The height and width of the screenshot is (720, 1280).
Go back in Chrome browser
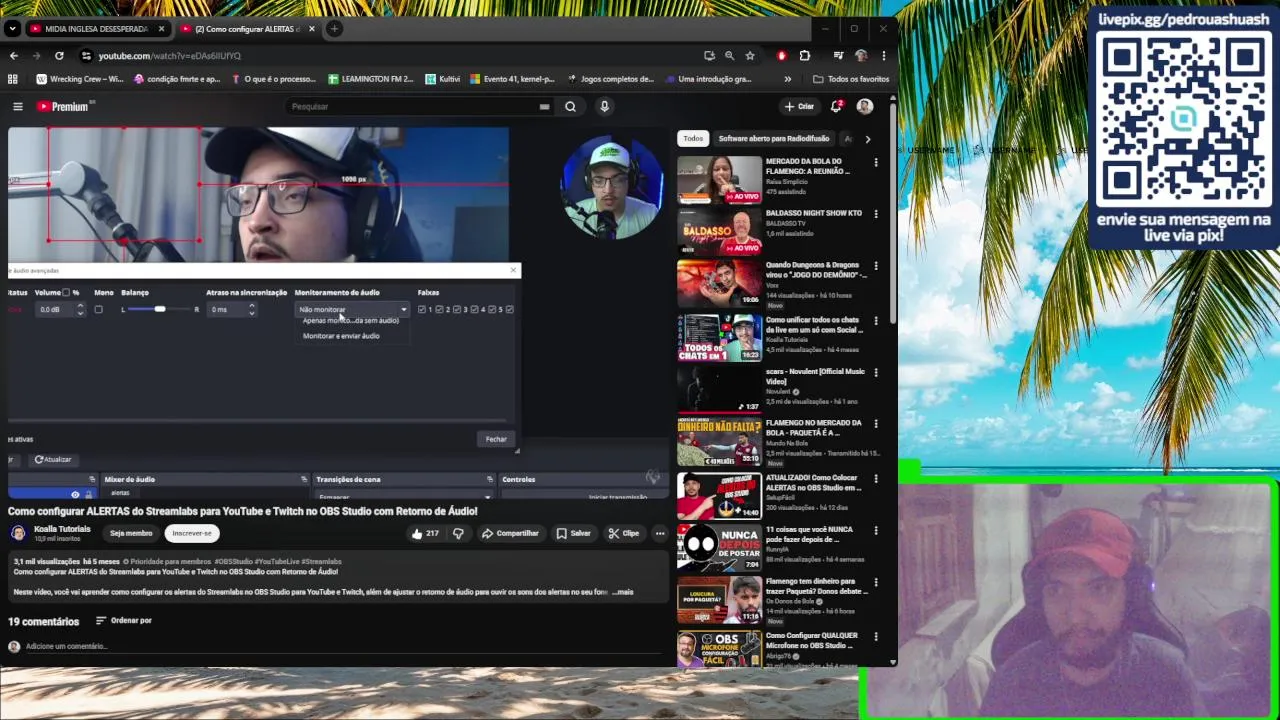(13, 56)
